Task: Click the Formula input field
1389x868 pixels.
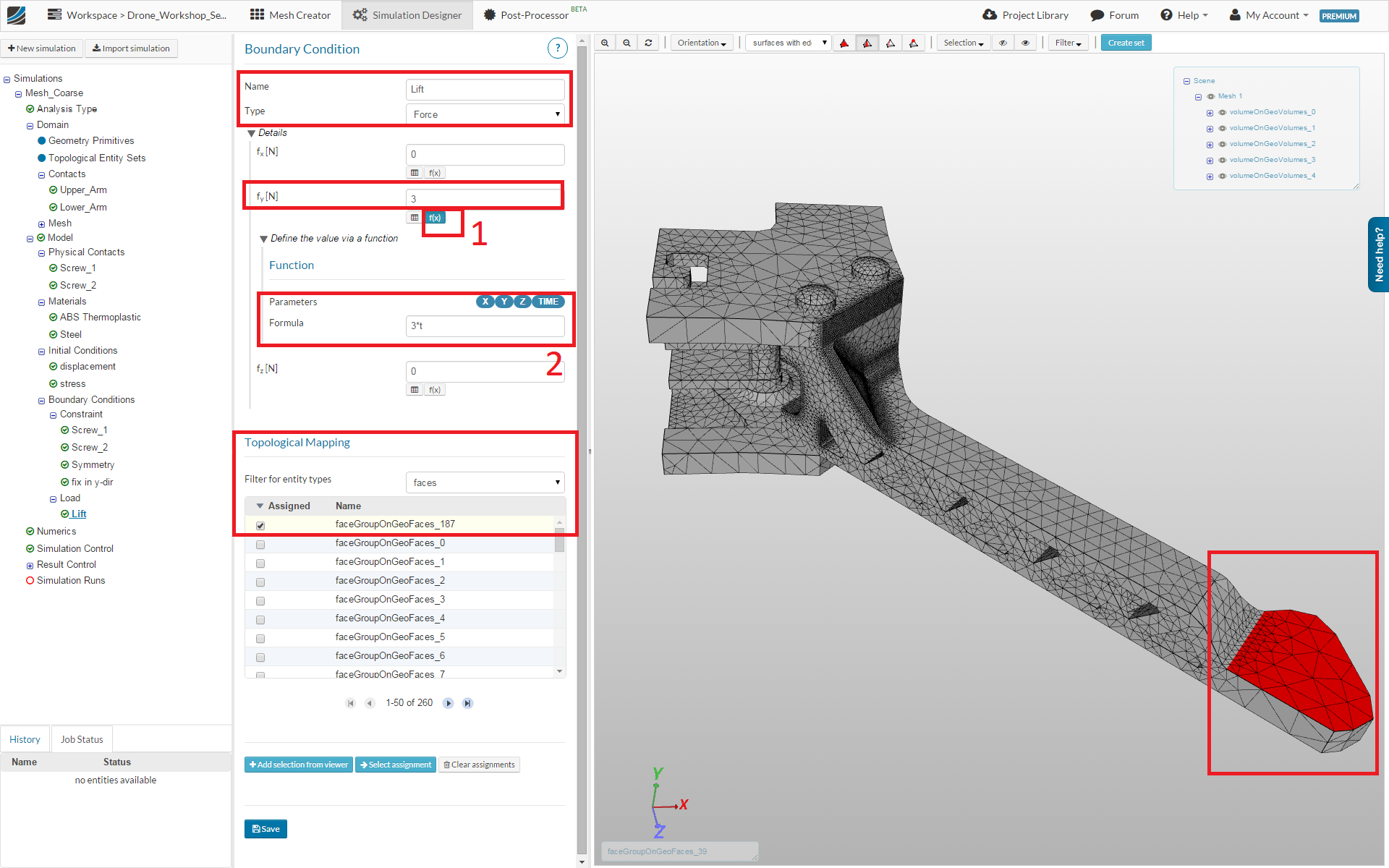Action: (x=485, y=326)
